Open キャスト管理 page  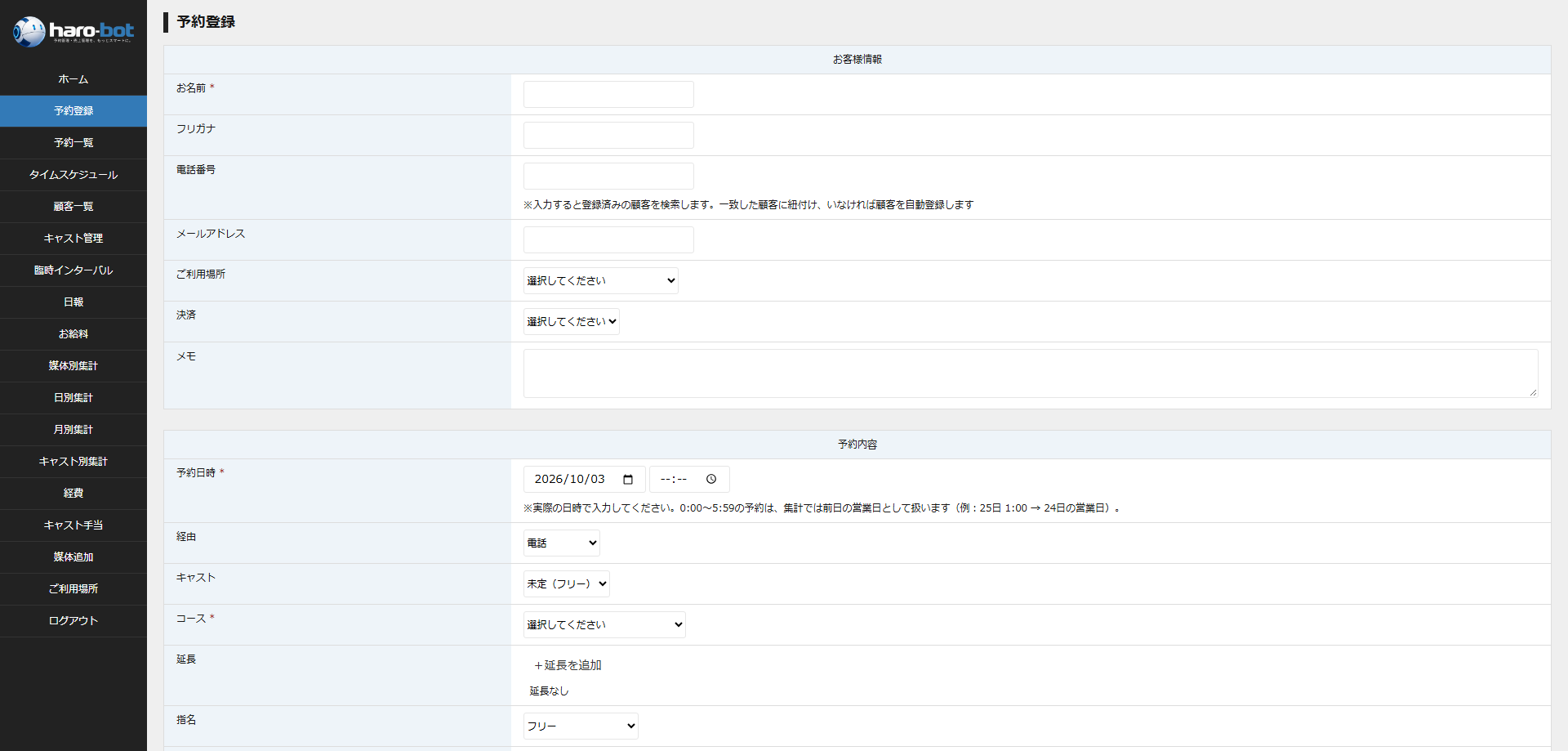tap(73, 239)
